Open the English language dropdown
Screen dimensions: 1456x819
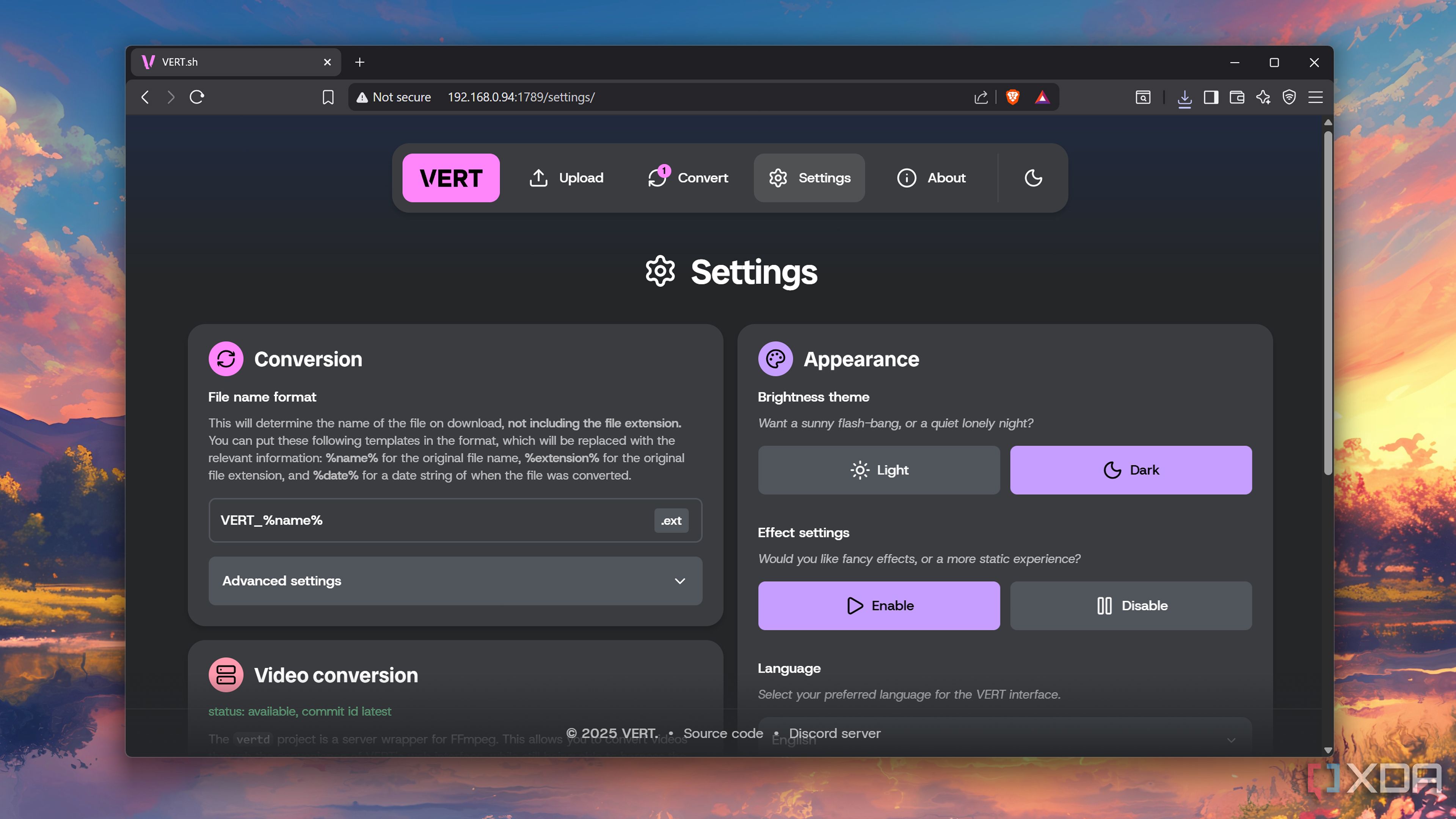click(x=1005, y=737)
